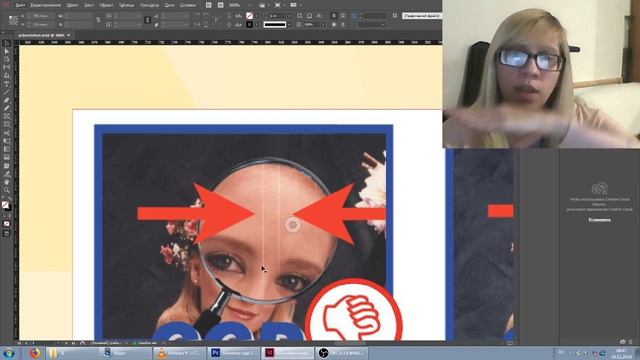The width and height of the screenshot is (640, 360).
Task: Click the Установить link in CC Libraries panel
Action: (x=600, y=220)
